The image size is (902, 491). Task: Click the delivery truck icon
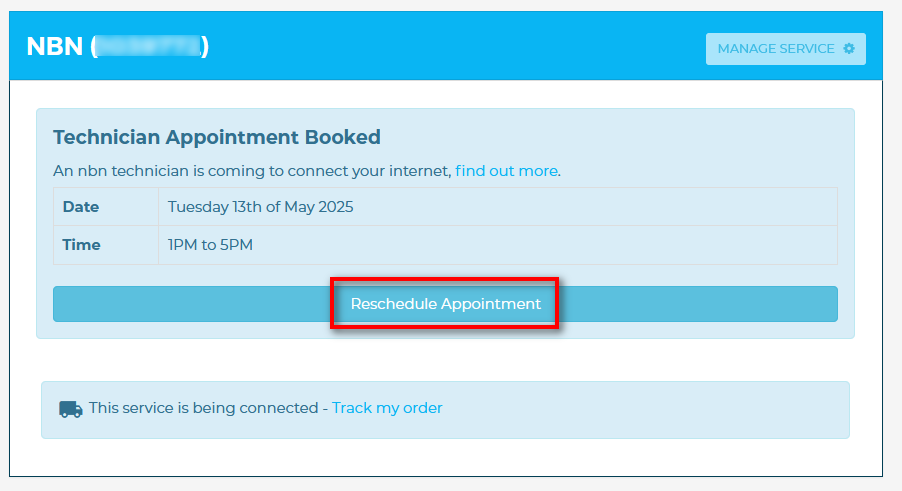pos(70,408)
